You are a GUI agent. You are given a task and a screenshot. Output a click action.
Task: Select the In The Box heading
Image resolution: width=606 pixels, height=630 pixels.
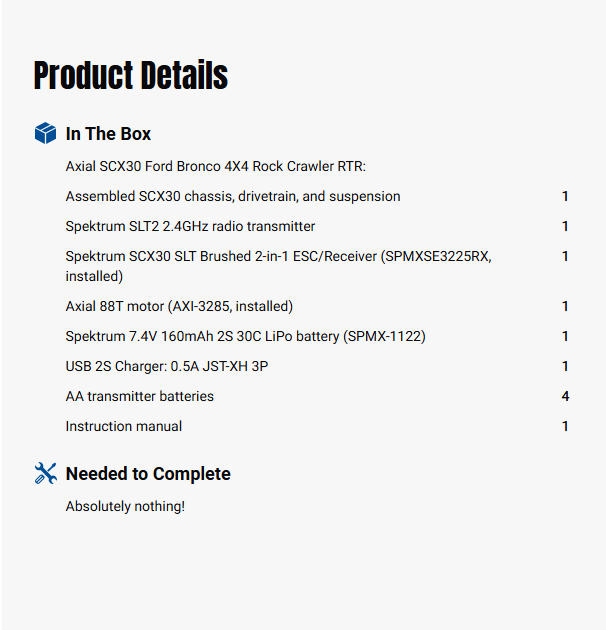[x=108, y=134]
